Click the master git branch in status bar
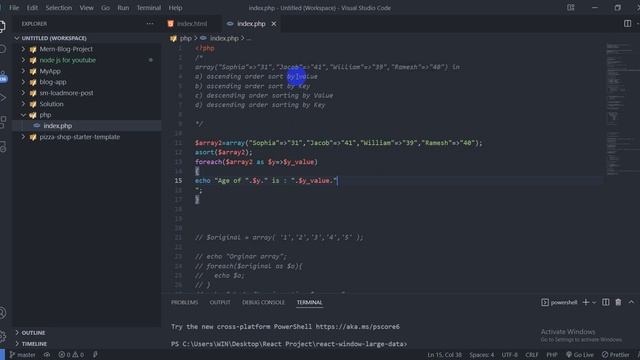640x360 pixels. click(22, 355)
